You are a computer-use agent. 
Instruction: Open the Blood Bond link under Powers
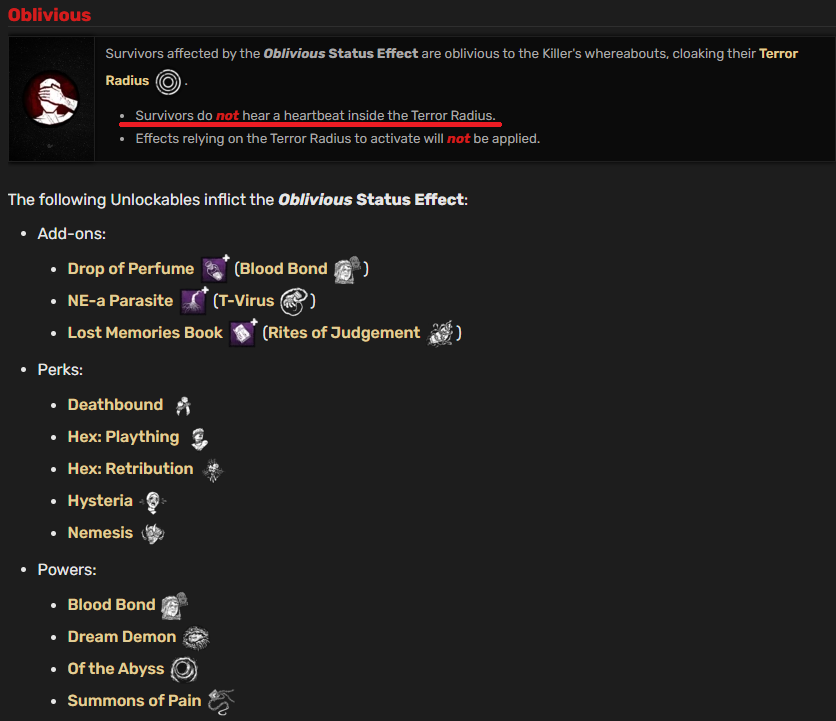pyautogui.click(x=111, y=604)
